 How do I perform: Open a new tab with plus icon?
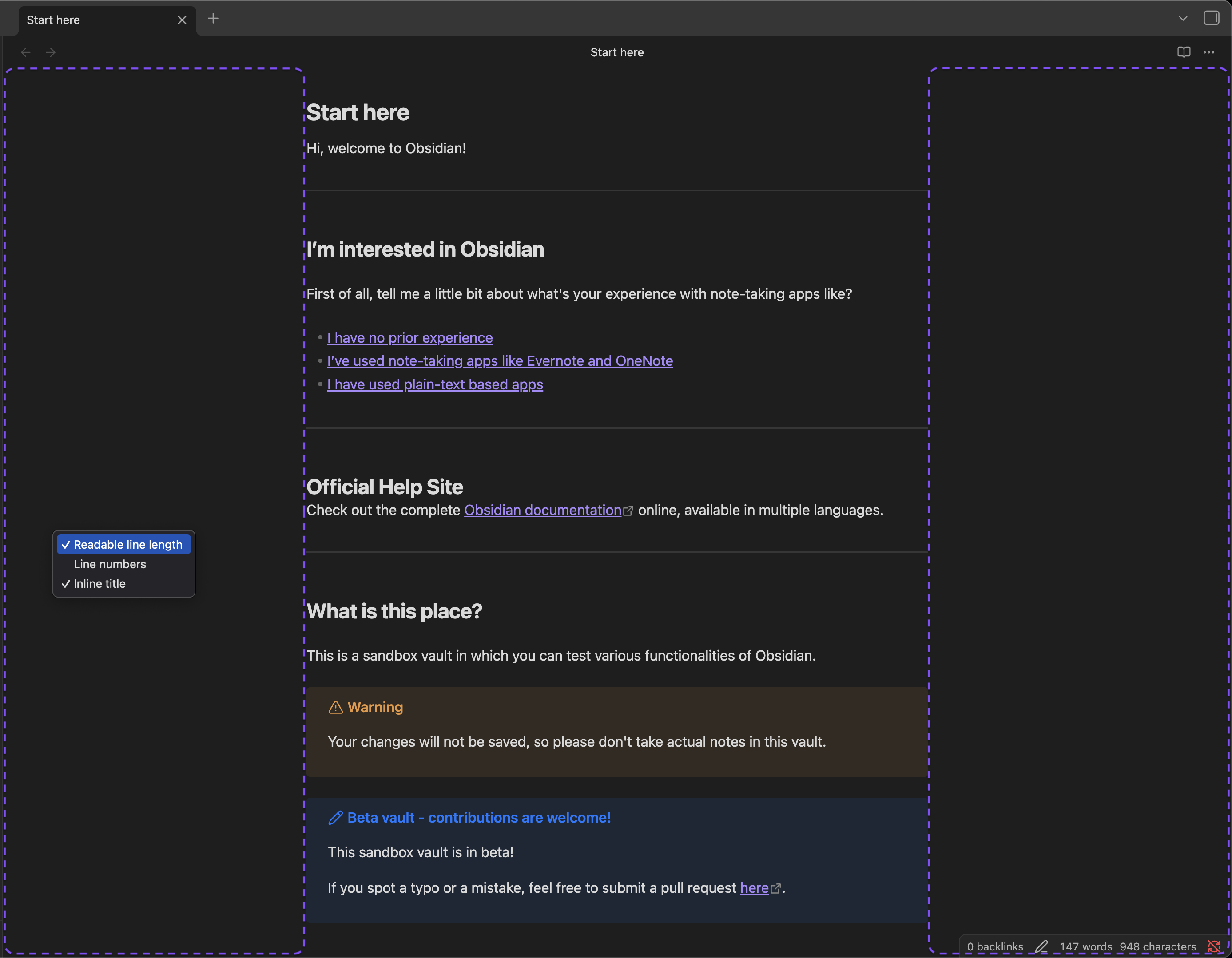(x=213, y=19)
